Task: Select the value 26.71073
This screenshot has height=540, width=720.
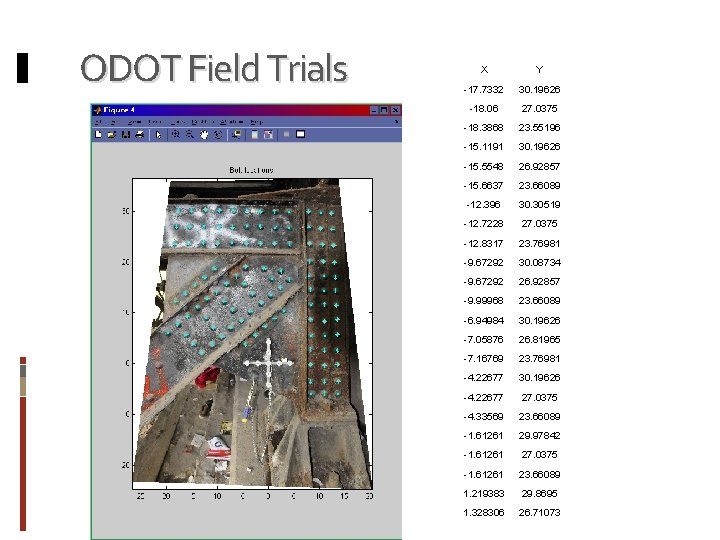Action: tap(539, 513)
